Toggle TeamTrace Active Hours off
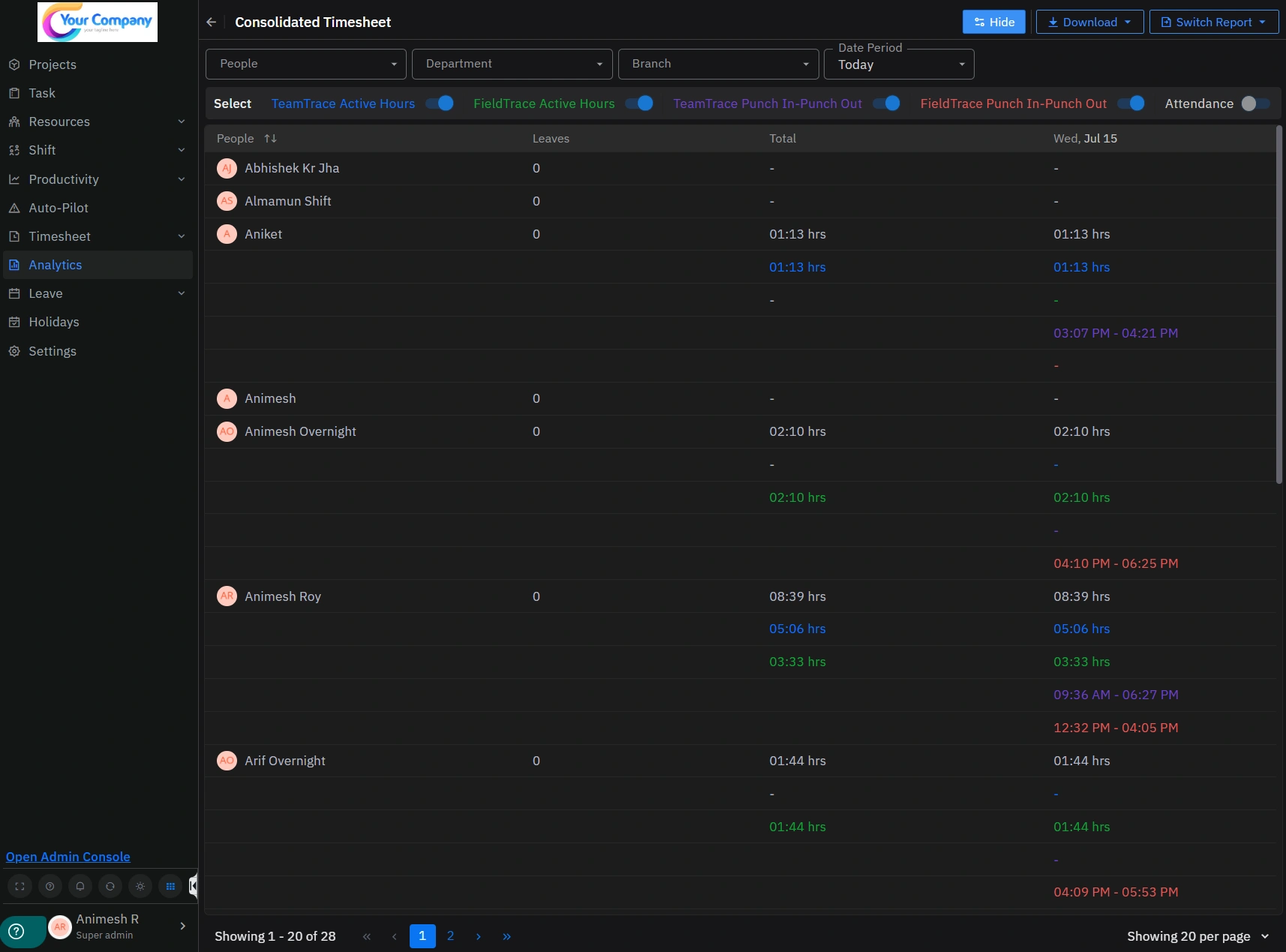 (x=440, y=104)
